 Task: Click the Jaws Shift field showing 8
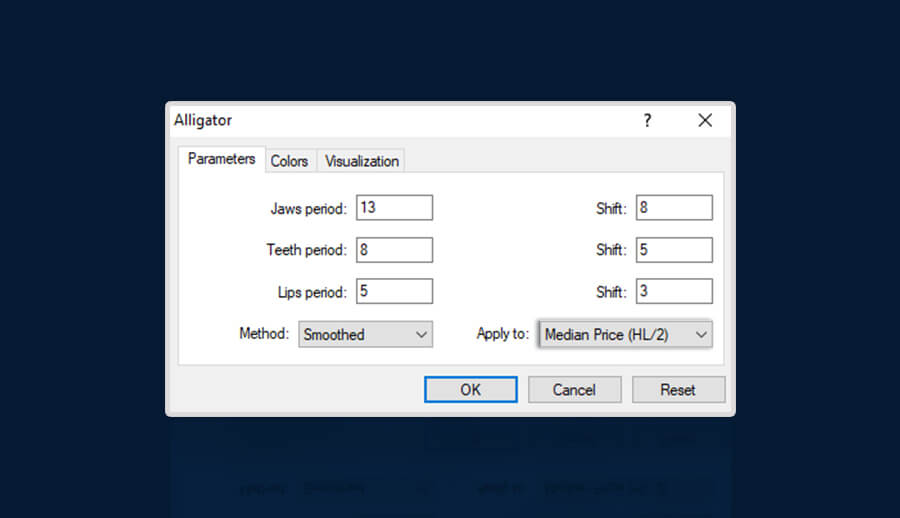[673, 208]
